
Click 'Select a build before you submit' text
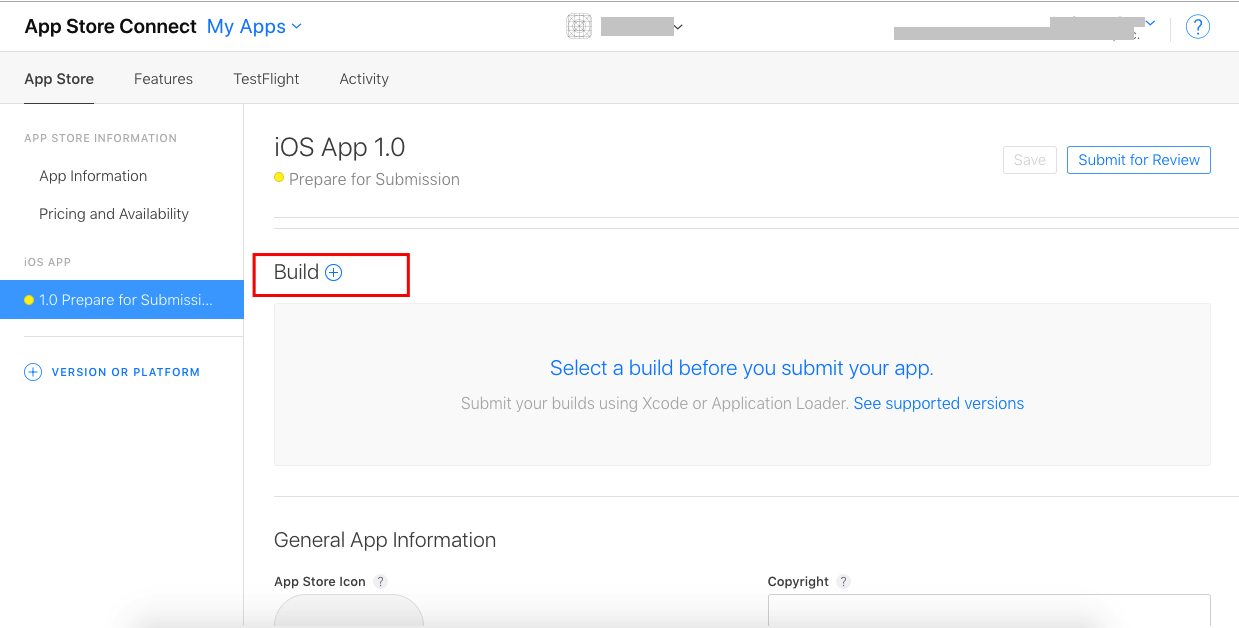742,368
